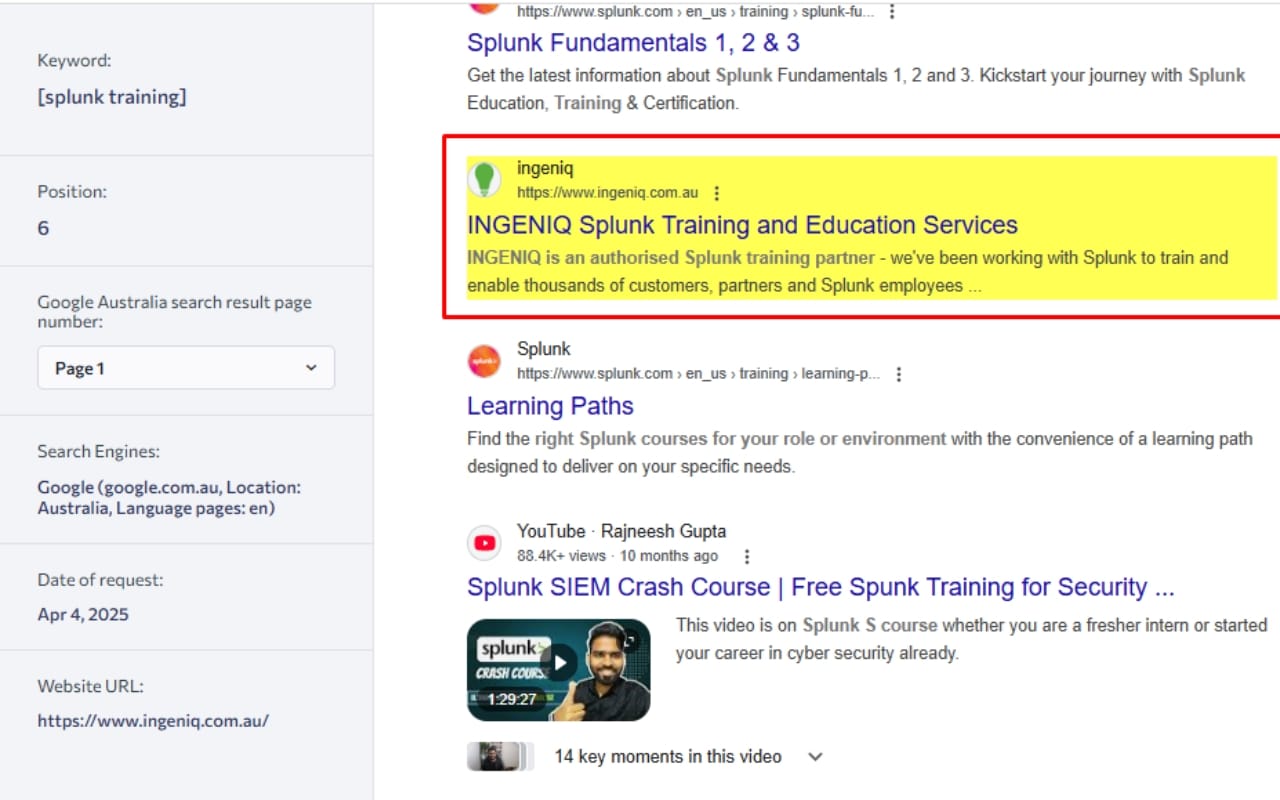Open the Splunk SIEM Crash Course result title

point(821,587)
